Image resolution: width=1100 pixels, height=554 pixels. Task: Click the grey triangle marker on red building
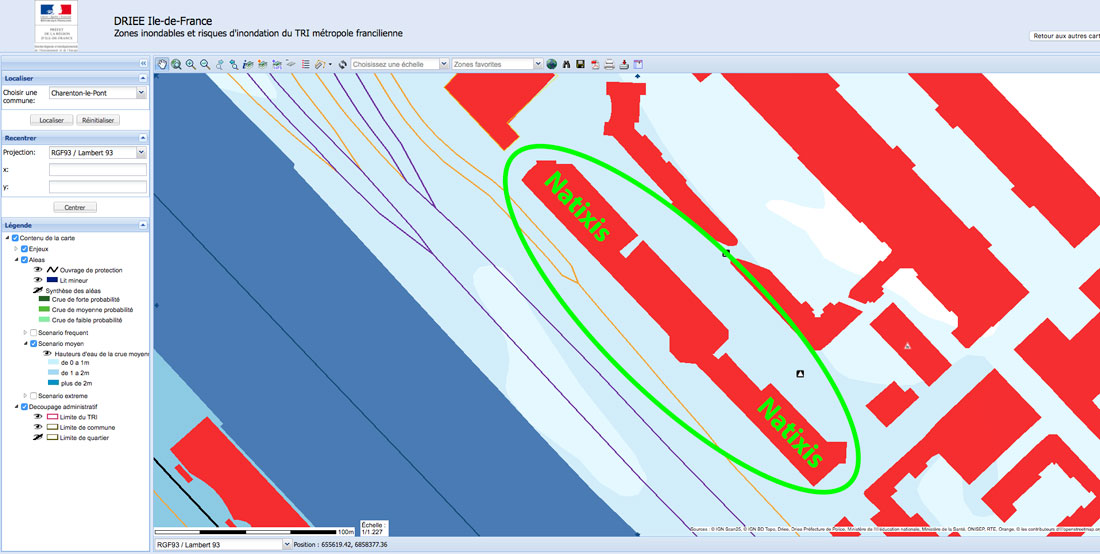pos(908,346)
